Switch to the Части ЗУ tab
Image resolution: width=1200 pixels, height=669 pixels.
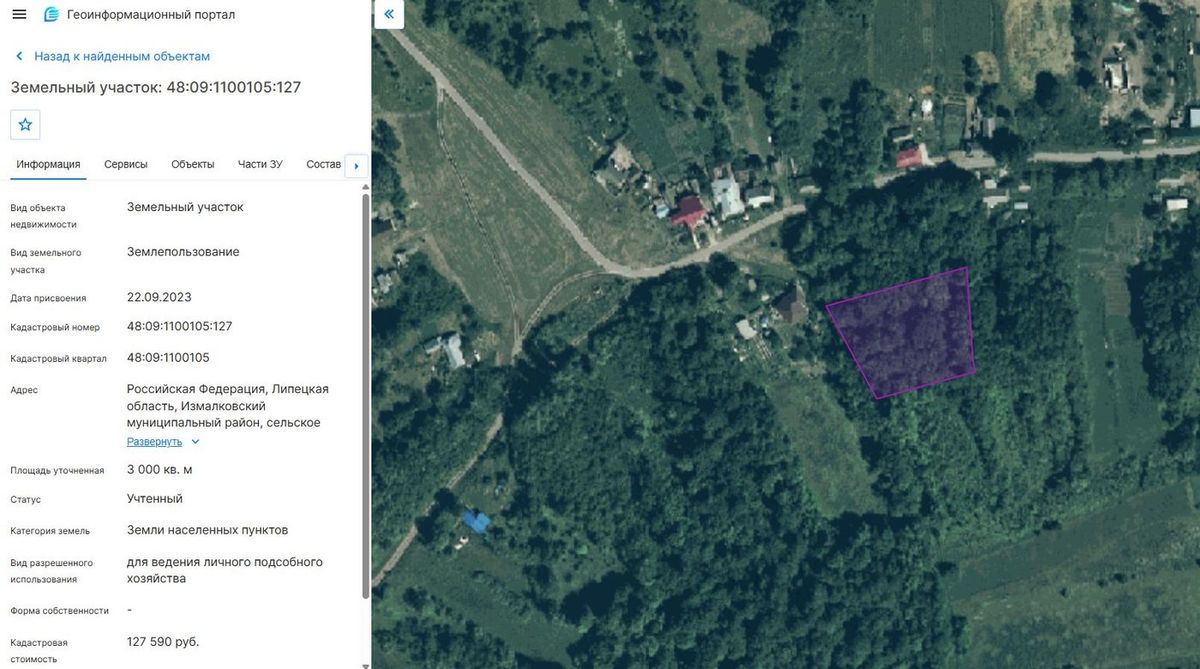pos(260,164)
